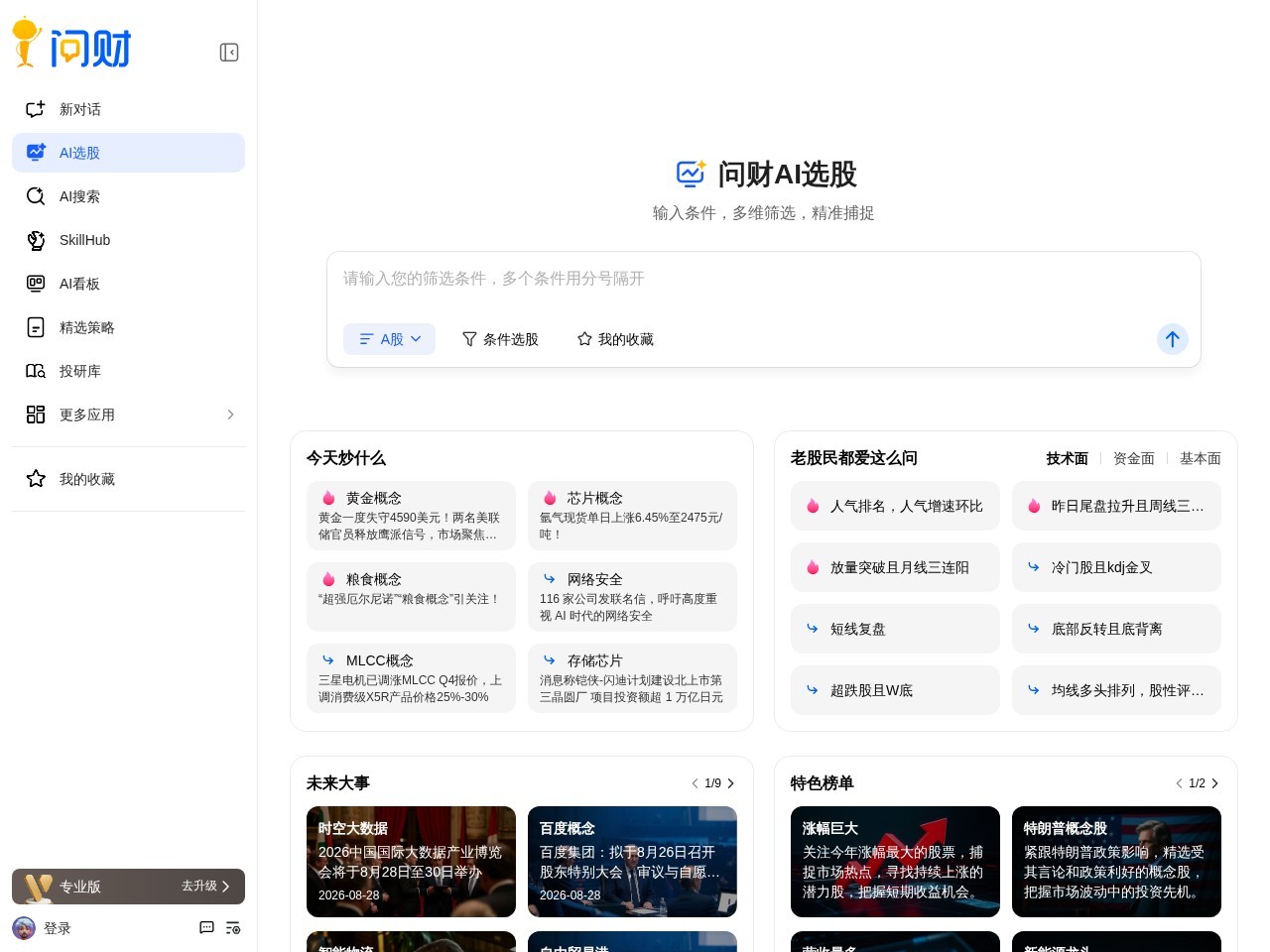Open AI看板 dashboard
Image resolution: width=1270 pixels, height=952 pixels.
pos(128,284)
